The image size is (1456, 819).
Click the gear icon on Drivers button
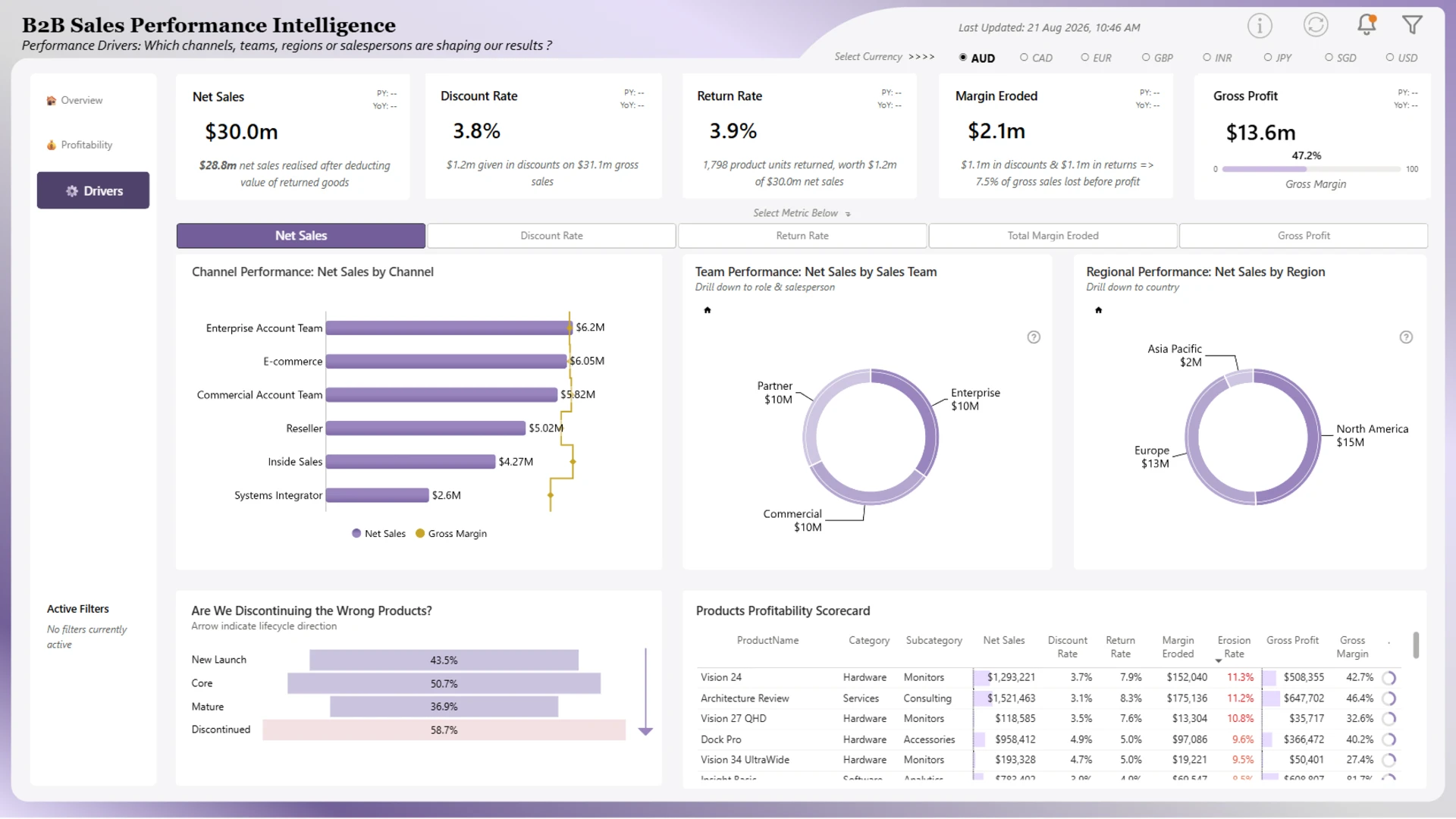coord(72,191)
